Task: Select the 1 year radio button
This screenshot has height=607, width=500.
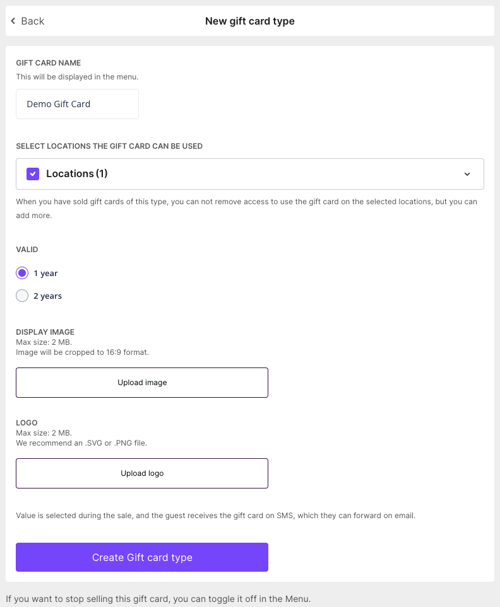Action: coord(22,273)
